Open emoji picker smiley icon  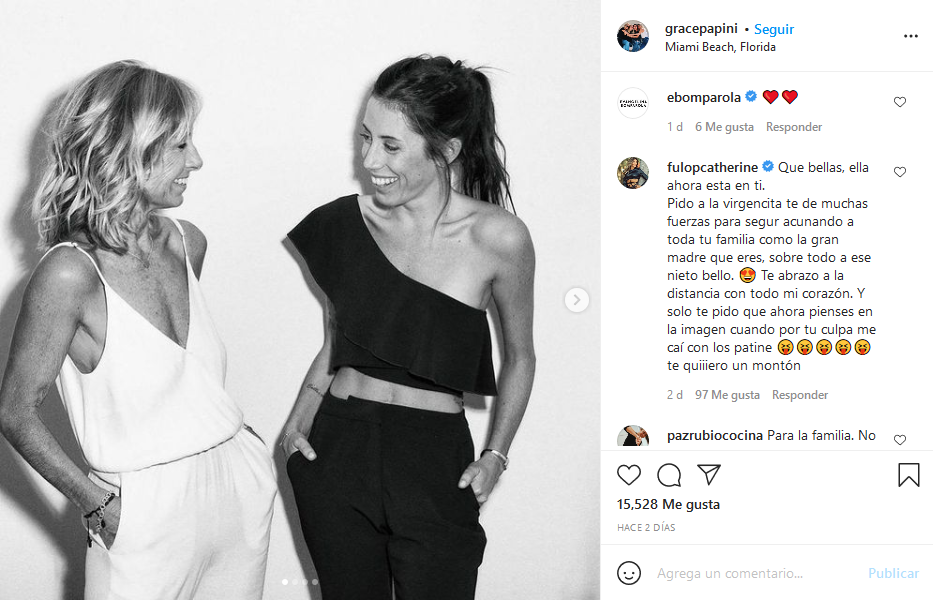(x=629, y=573)
